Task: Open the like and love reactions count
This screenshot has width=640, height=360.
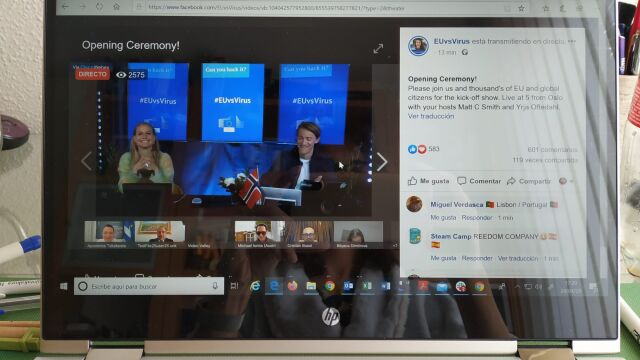Action: click(x=424, y=149)
